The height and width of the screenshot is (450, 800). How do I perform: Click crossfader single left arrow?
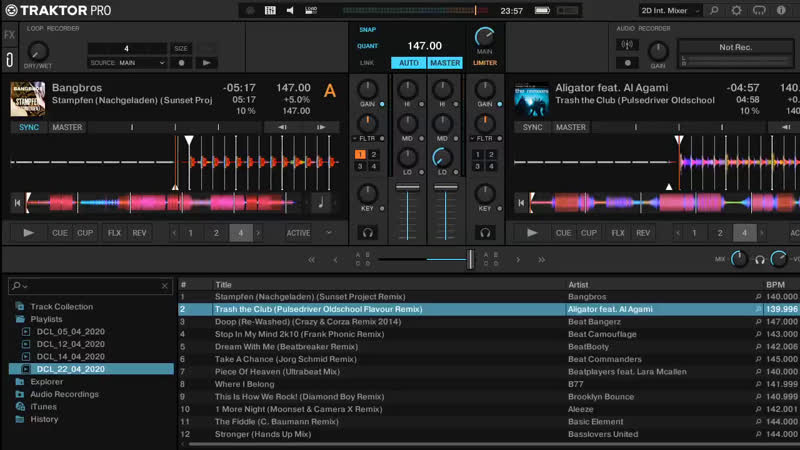[x=335, y=260]
